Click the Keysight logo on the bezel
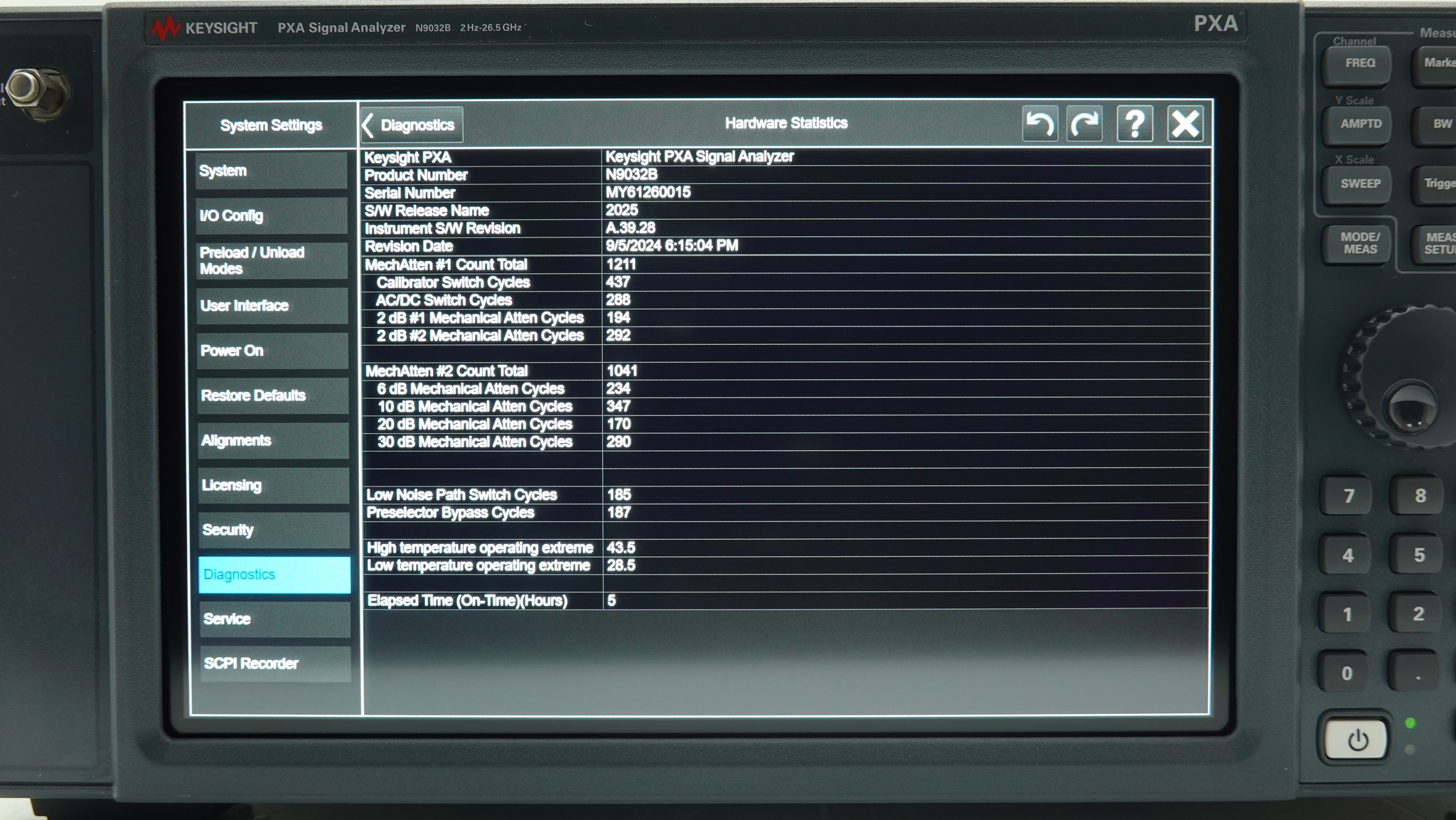1456x820 pixels. [204, 28]
